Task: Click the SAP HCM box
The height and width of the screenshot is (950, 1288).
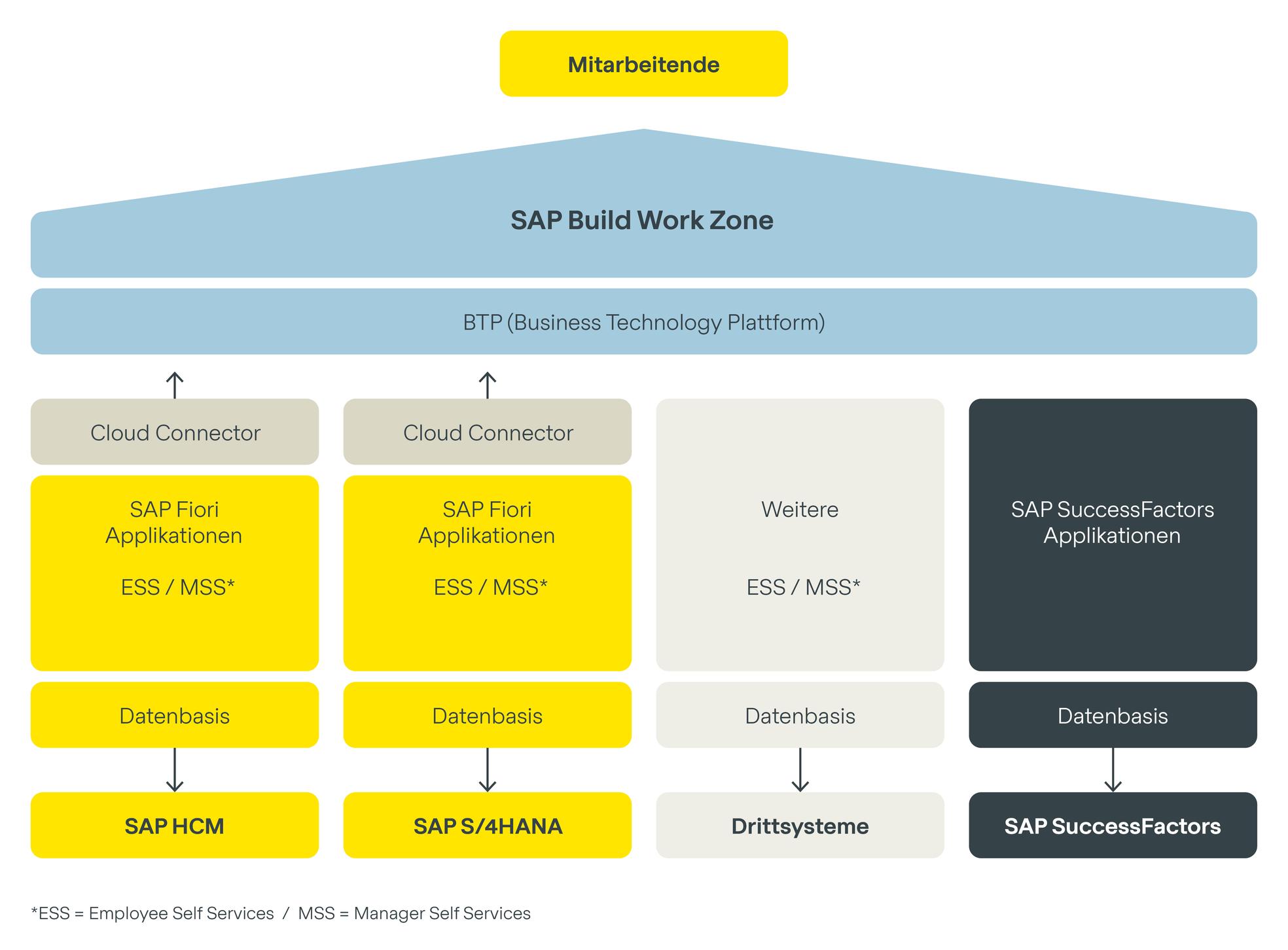Action: (175, 826)
